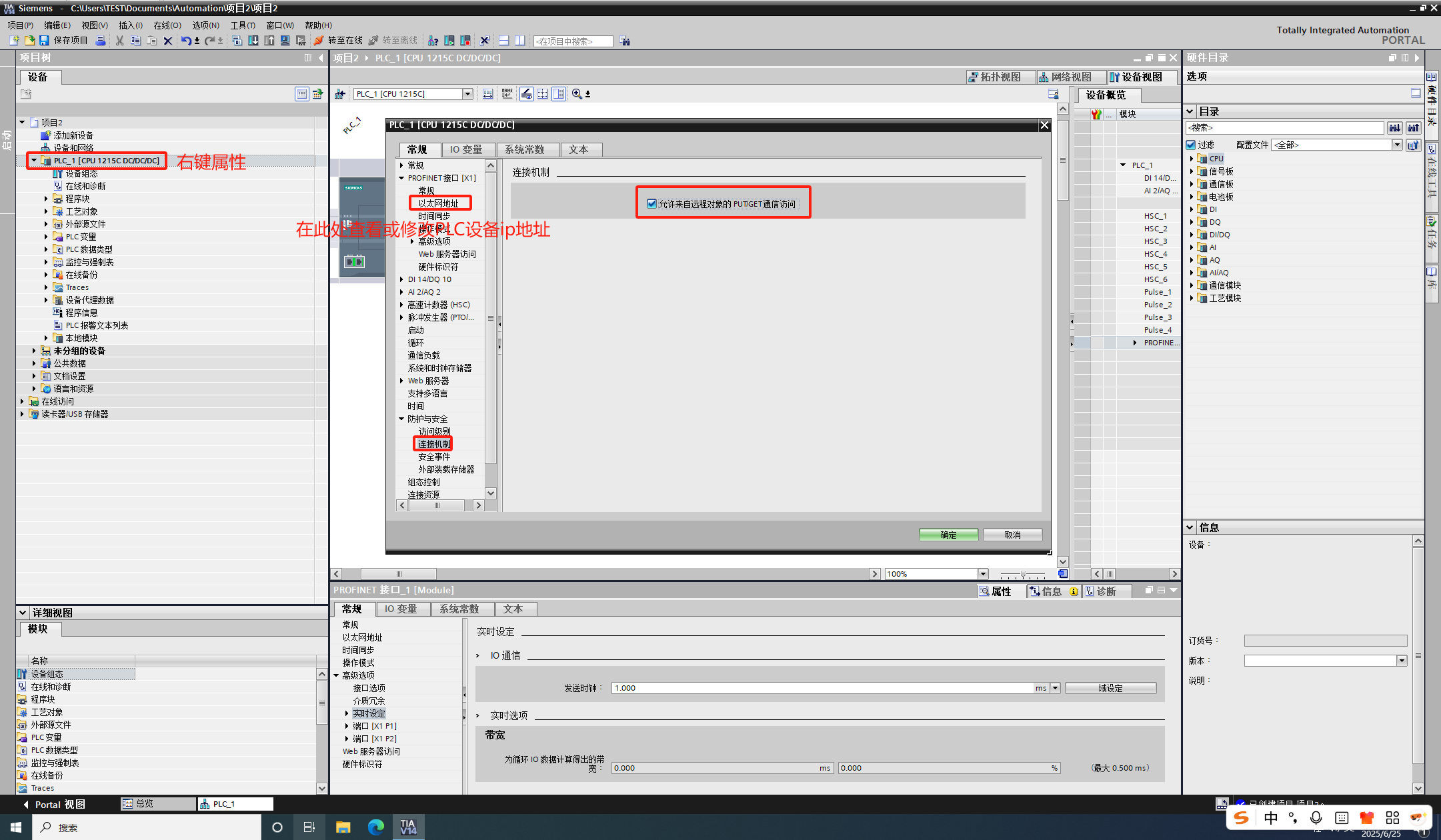Toggle the 过滤 filter checkbox in hardware catalog

(1191, 145)
